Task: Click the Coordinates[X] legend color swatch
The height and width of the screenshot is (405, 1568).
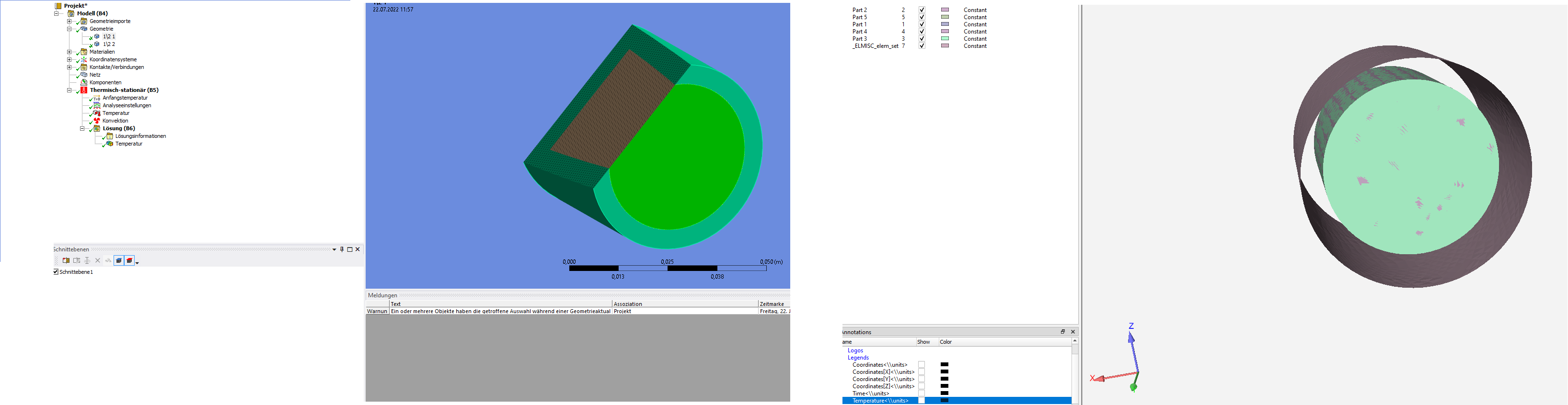Action: [x=945, y=371]
